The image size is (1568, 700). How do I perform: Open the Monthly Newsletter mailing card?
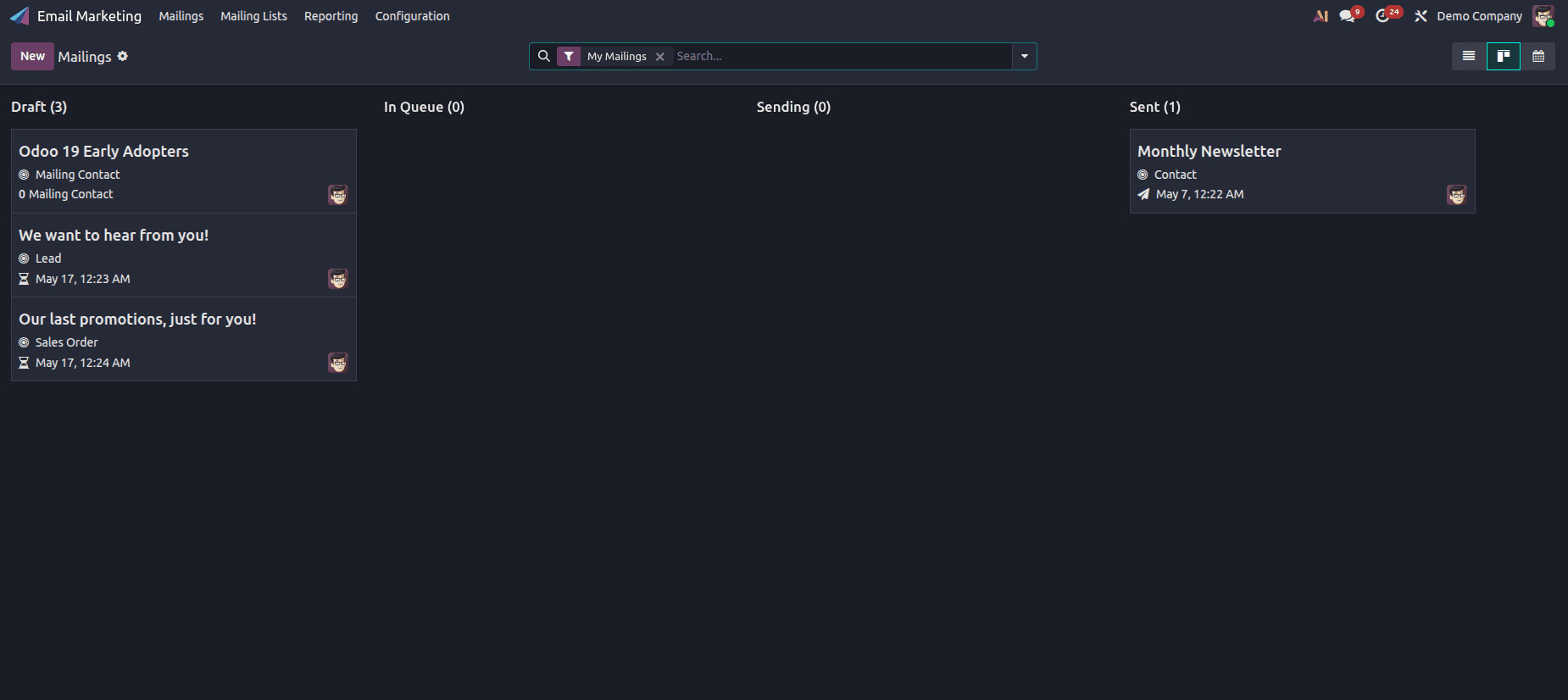coord(1303,171)
